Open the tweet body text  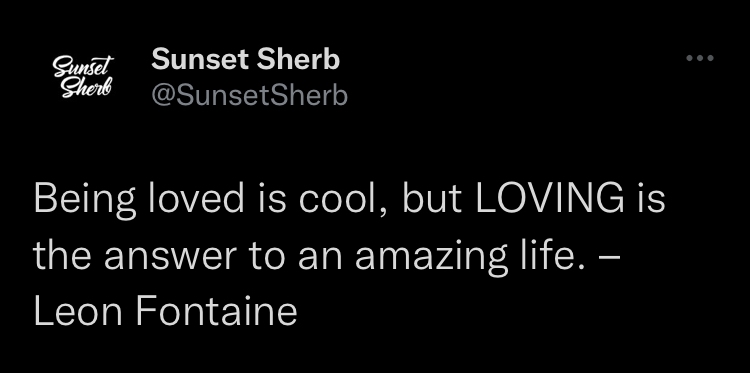349,254
